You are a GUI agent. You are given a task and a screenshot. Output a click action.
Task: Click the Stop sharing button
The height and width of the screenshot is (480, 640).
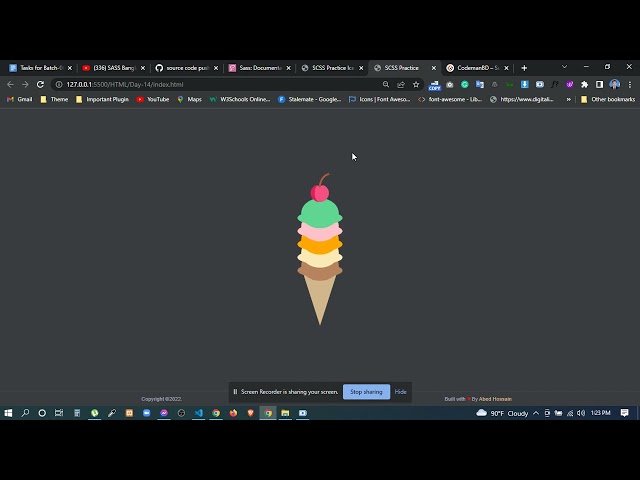click(x=366, y=392)
